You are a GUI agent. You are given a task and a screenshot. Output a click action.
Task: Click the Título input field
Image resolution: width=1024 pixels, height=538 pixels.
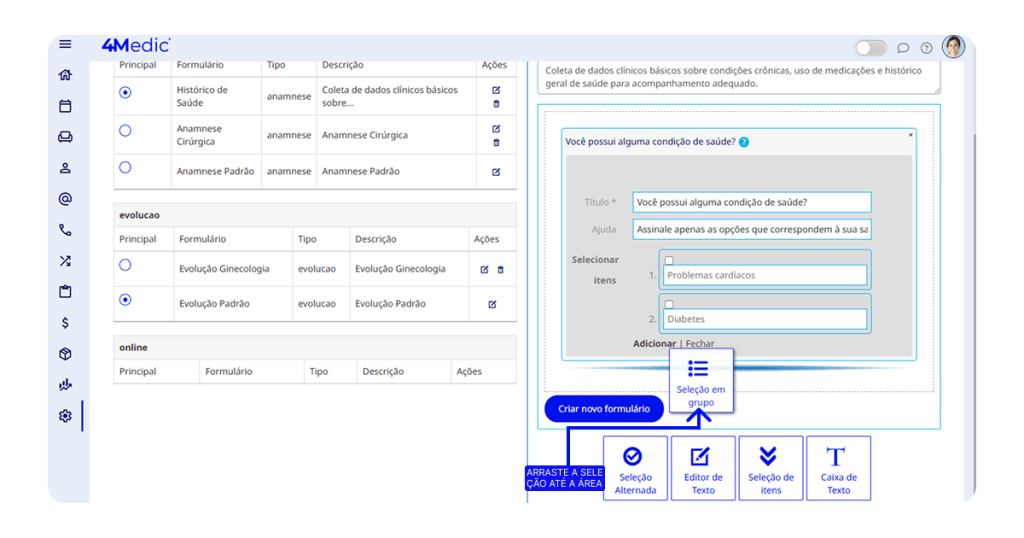(751, 202)
